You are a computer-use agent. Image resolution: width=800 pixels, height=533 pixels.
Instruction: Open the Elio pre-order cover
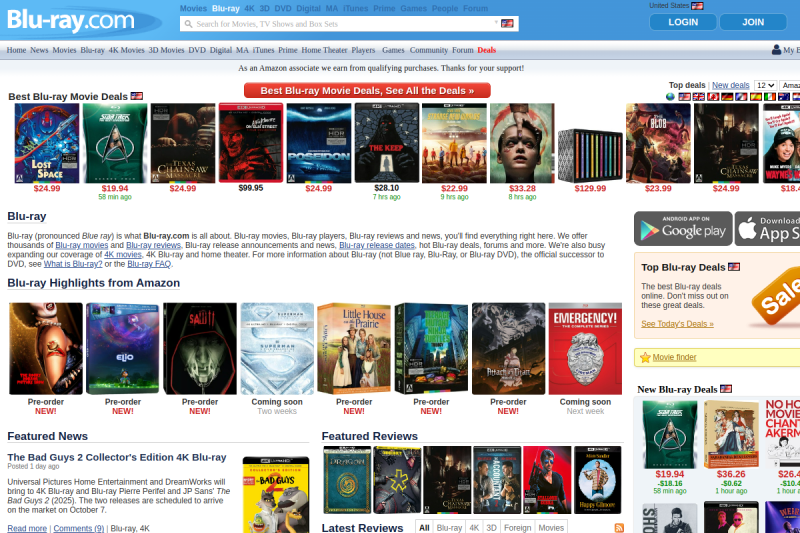pos(122,348)
